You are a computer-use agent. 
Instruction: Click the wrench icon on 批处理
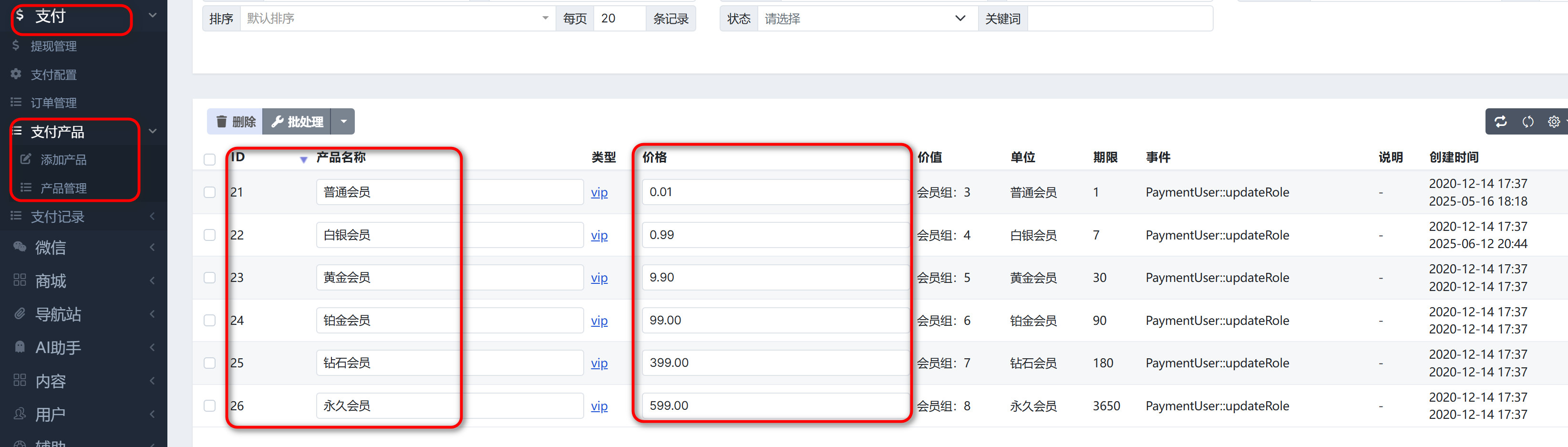[x=278, y=121]
